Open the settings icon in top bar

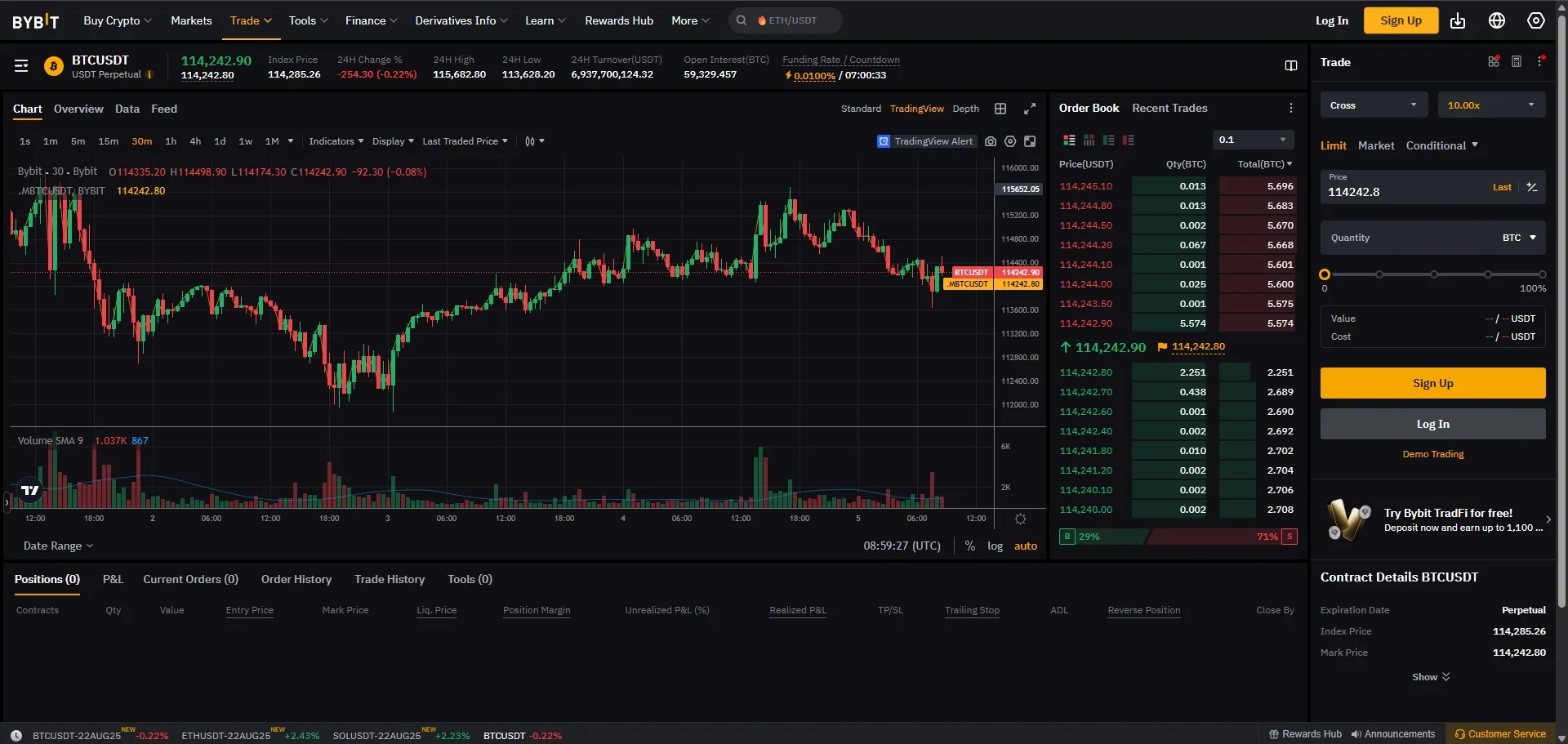click(x=1536, y=20)
